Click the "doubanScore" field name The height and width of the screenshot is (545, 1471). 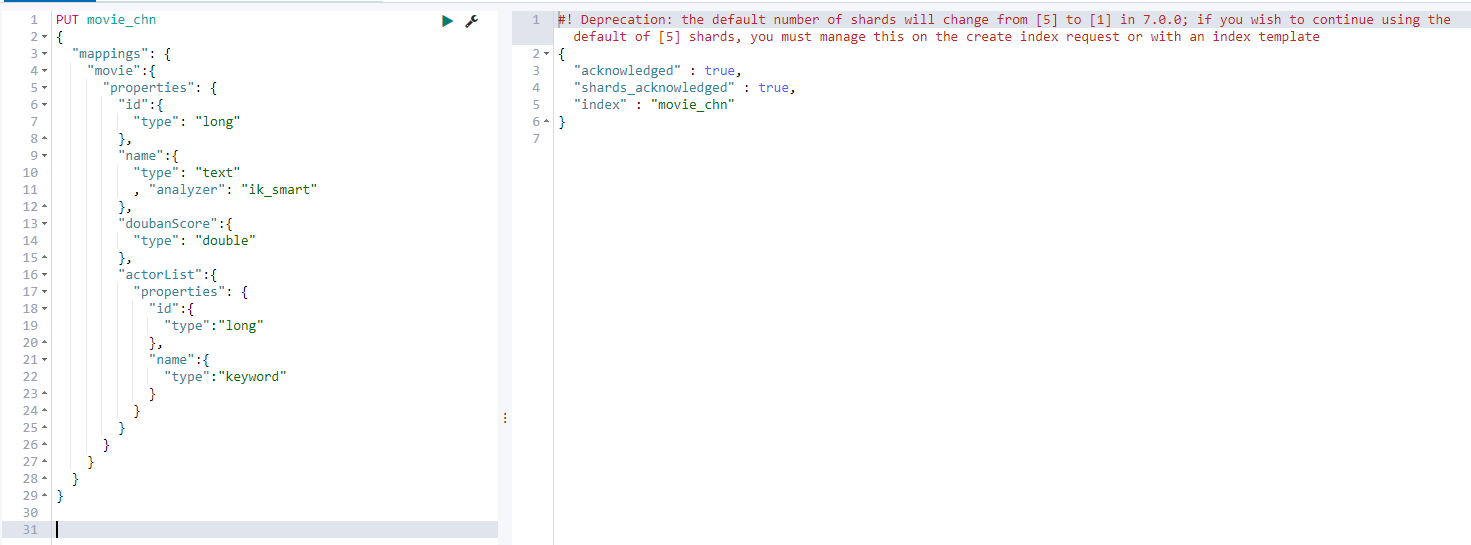tap(168, 224)
